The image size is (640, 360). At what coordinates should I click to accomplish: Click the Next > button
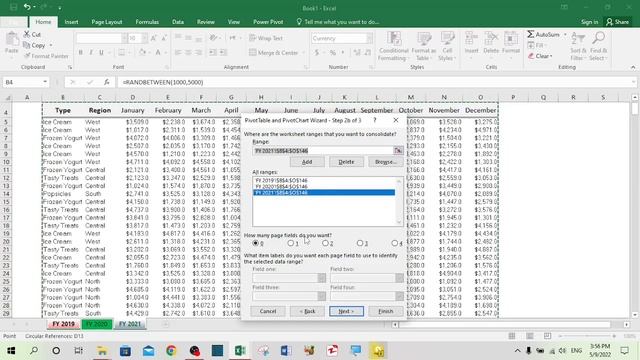(x=346, y=311)
